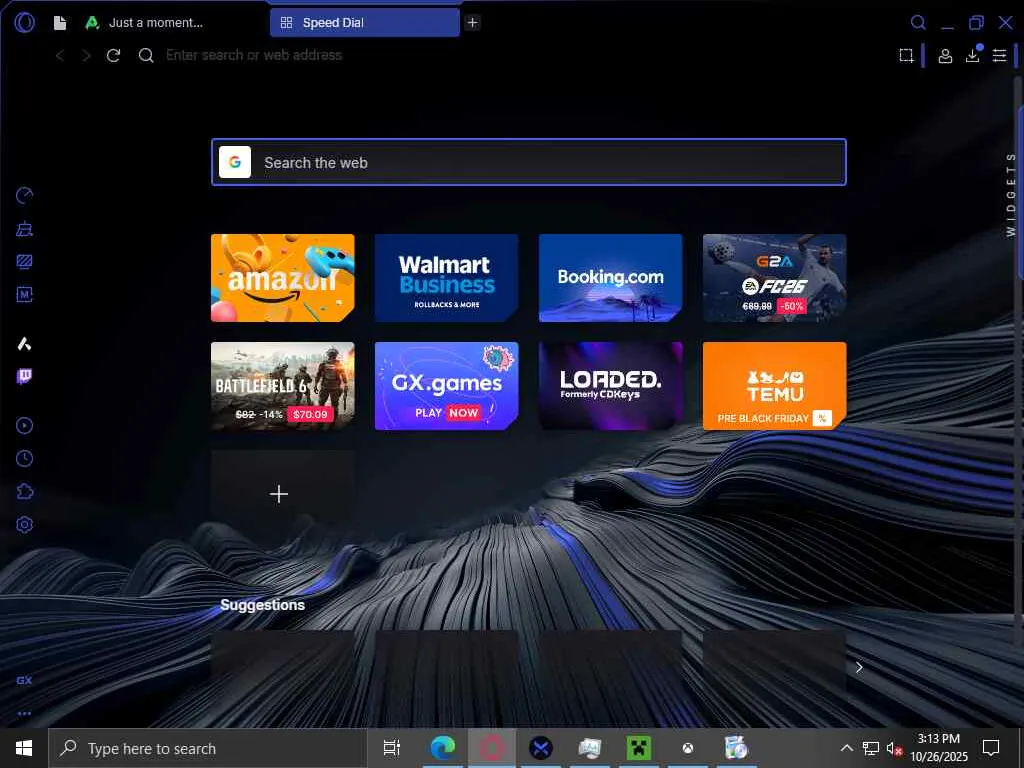Open Minecraft from the taskbar

click(x=639, y=748)
